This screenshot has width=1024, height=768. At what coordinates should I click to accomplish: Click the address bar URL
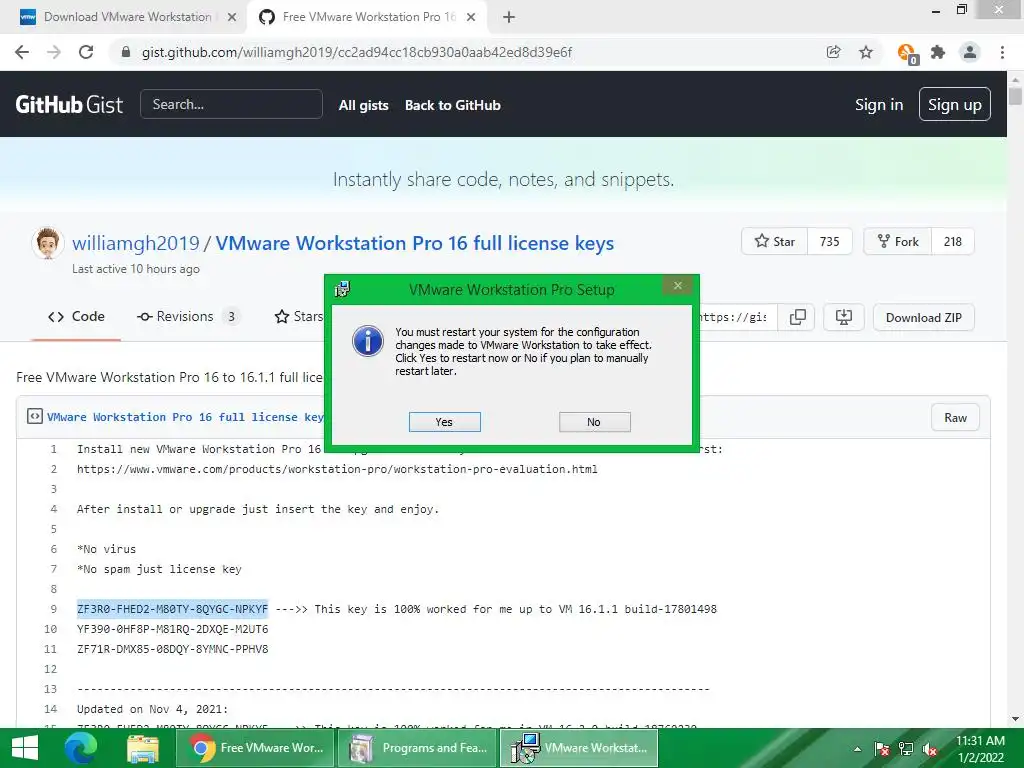(x=357, y=52)
